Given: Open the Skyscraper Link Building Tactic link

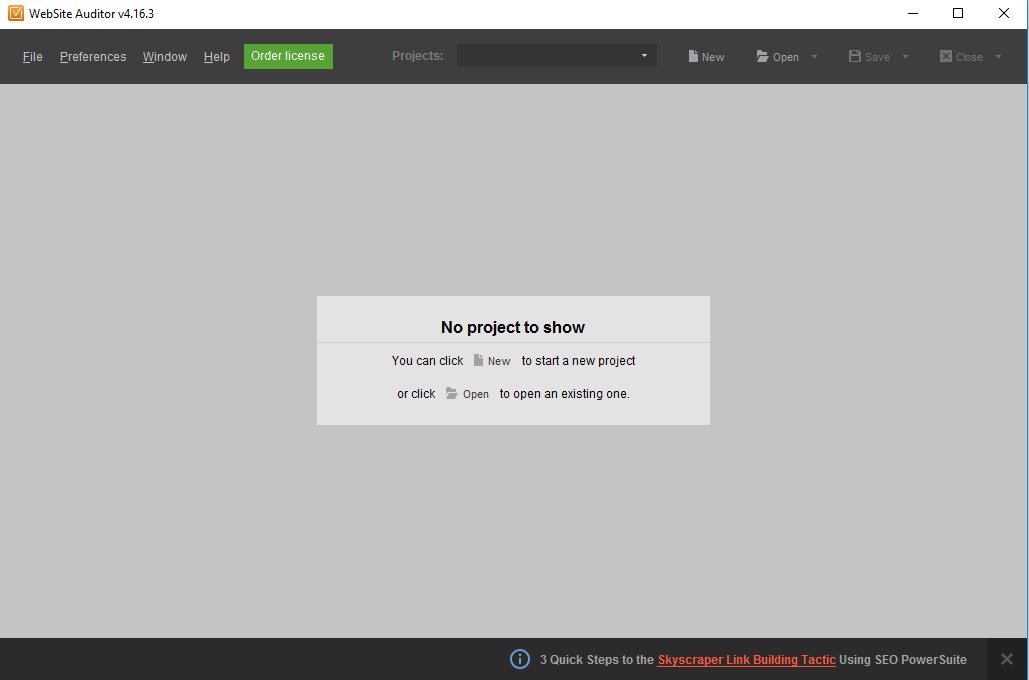Looking at the screenshot, I should pos(746,660).
